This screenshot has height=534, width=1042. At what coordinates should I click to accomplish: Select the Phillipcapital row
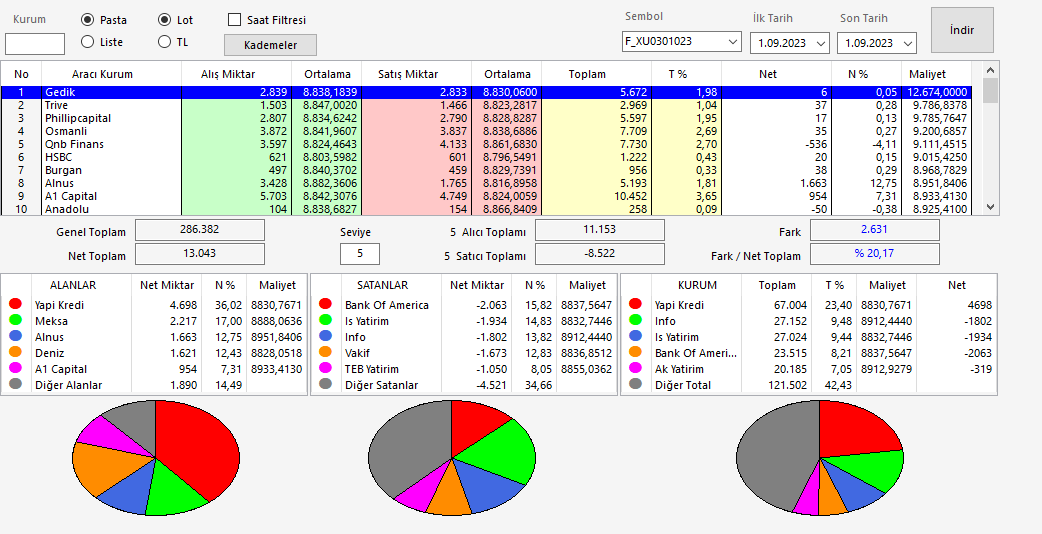pyautogui.click(x=485, y=118)
